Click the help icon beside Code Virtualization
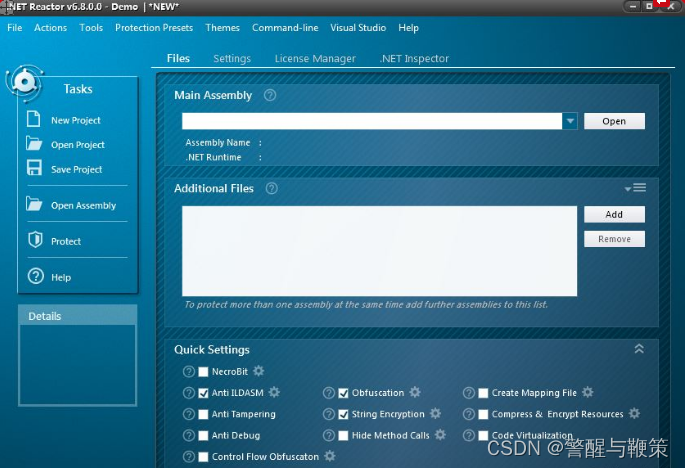This screenshot has height=468, width=685. (x=469, y=435)
